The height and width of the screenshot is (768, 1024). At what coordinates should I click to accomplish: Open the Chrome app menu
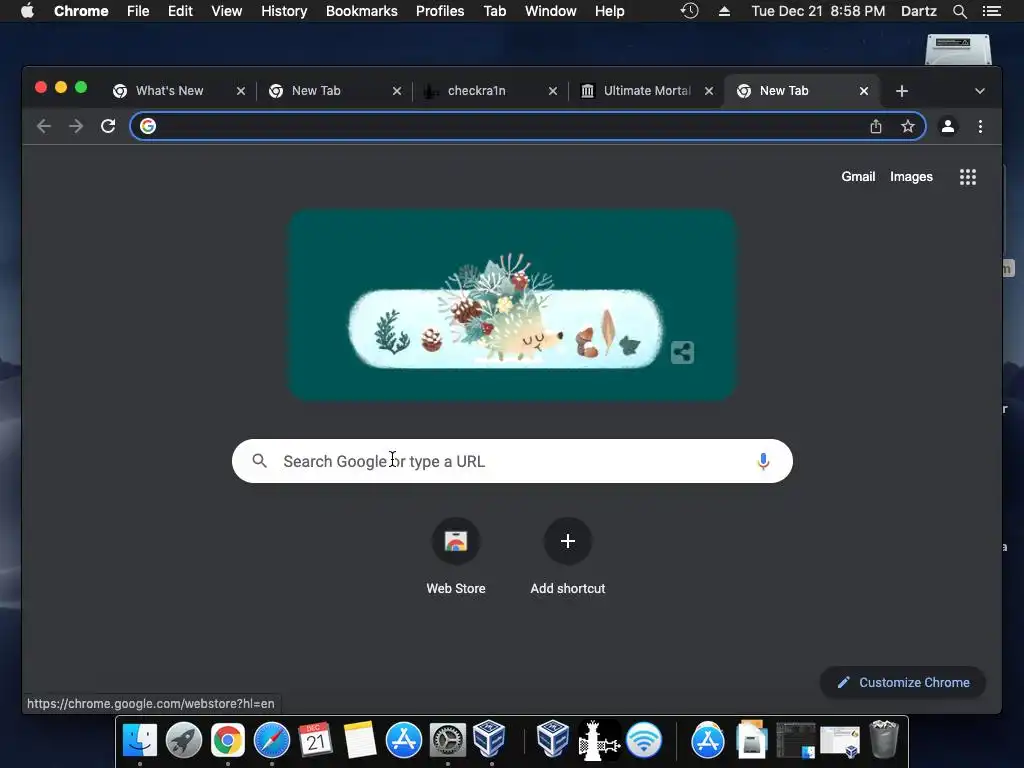(x=81, y=11)
